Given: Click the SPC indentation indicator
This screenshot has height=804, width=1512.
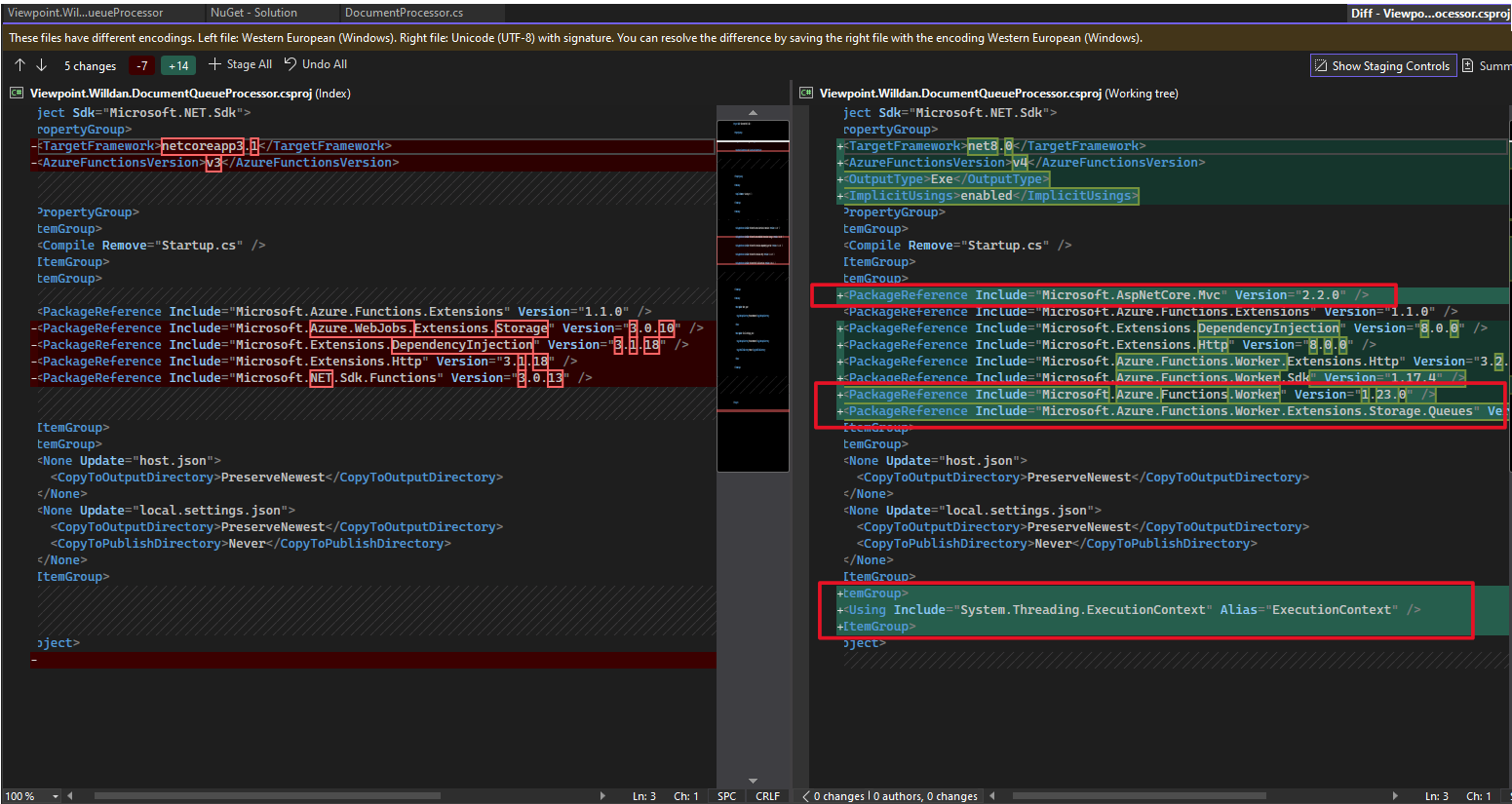Looking at the screenshot, I should pyautogui.click(x=726, y=796).
